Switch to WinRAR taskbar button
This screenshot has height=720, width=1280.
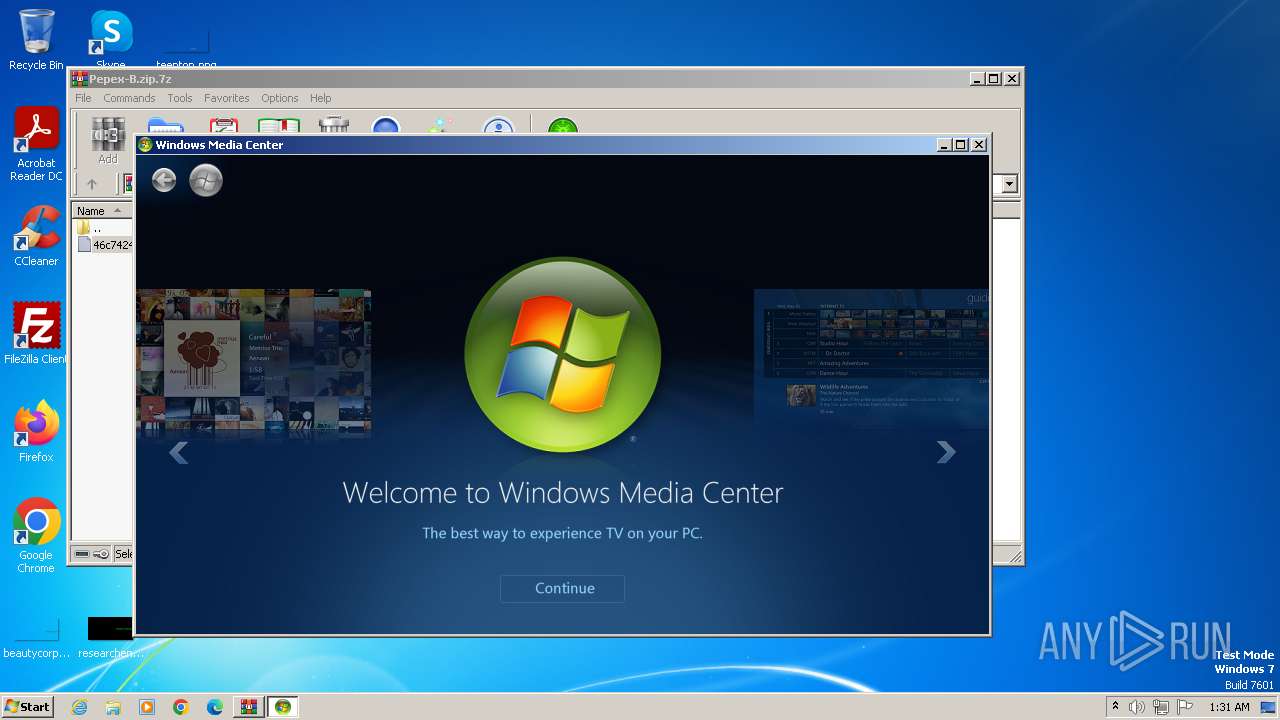(248, 707)
